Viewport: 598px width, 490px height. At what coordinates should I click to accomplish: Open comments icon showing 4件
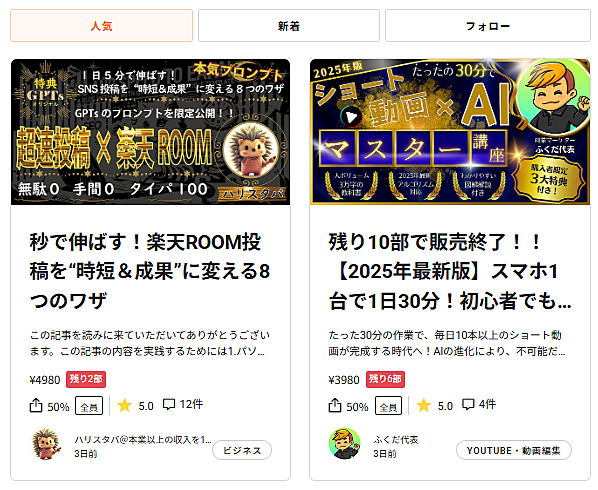pos(468,404)
